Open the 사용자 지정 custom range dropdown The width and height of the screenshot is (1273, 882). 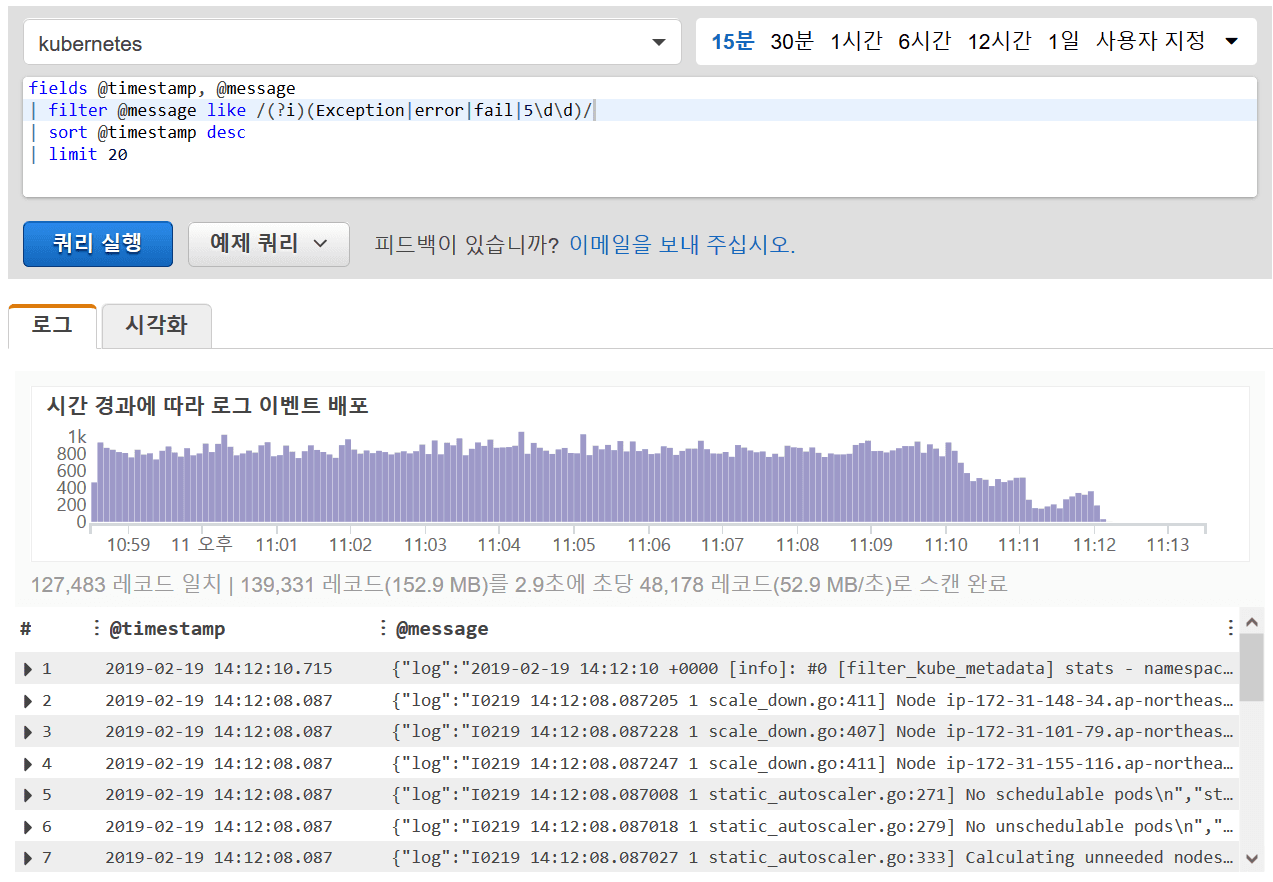click(x=1166, y=42)
